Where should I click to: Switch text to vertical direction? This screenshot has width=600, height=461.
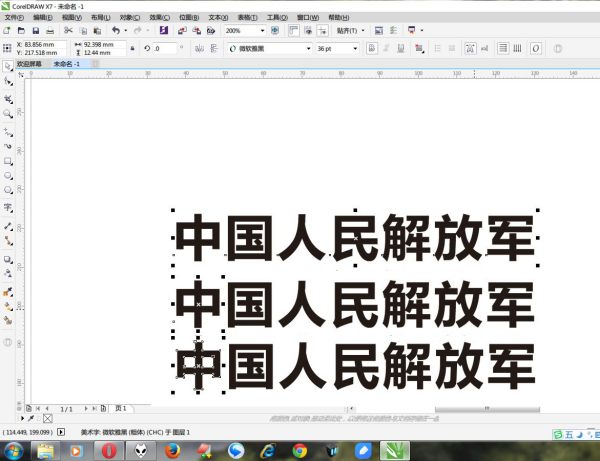point(517,48)
